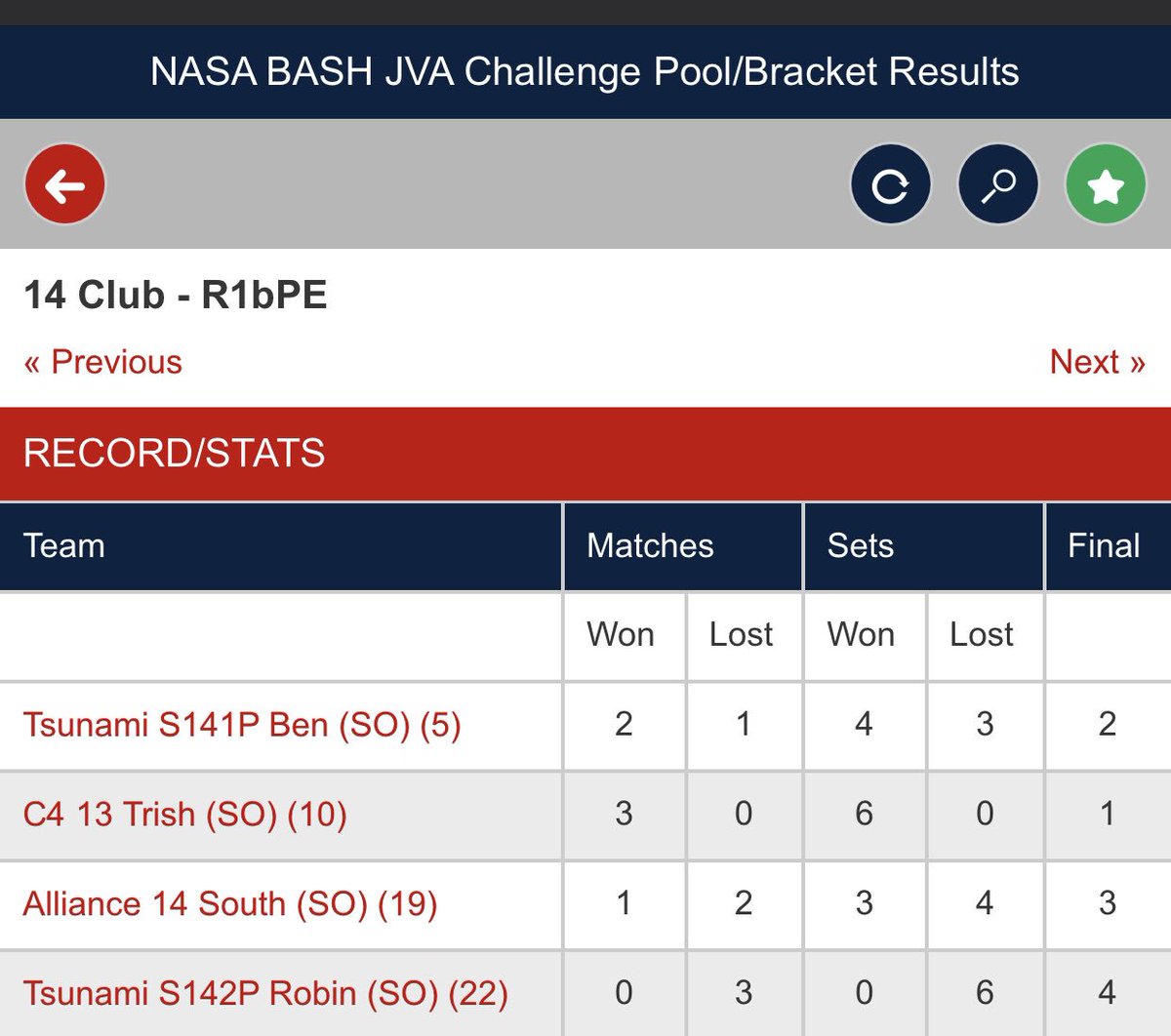The image size is (1171, 1036).
Task: Click Tsunami S142P Robin sets lost 6
Action: point(986,994)
